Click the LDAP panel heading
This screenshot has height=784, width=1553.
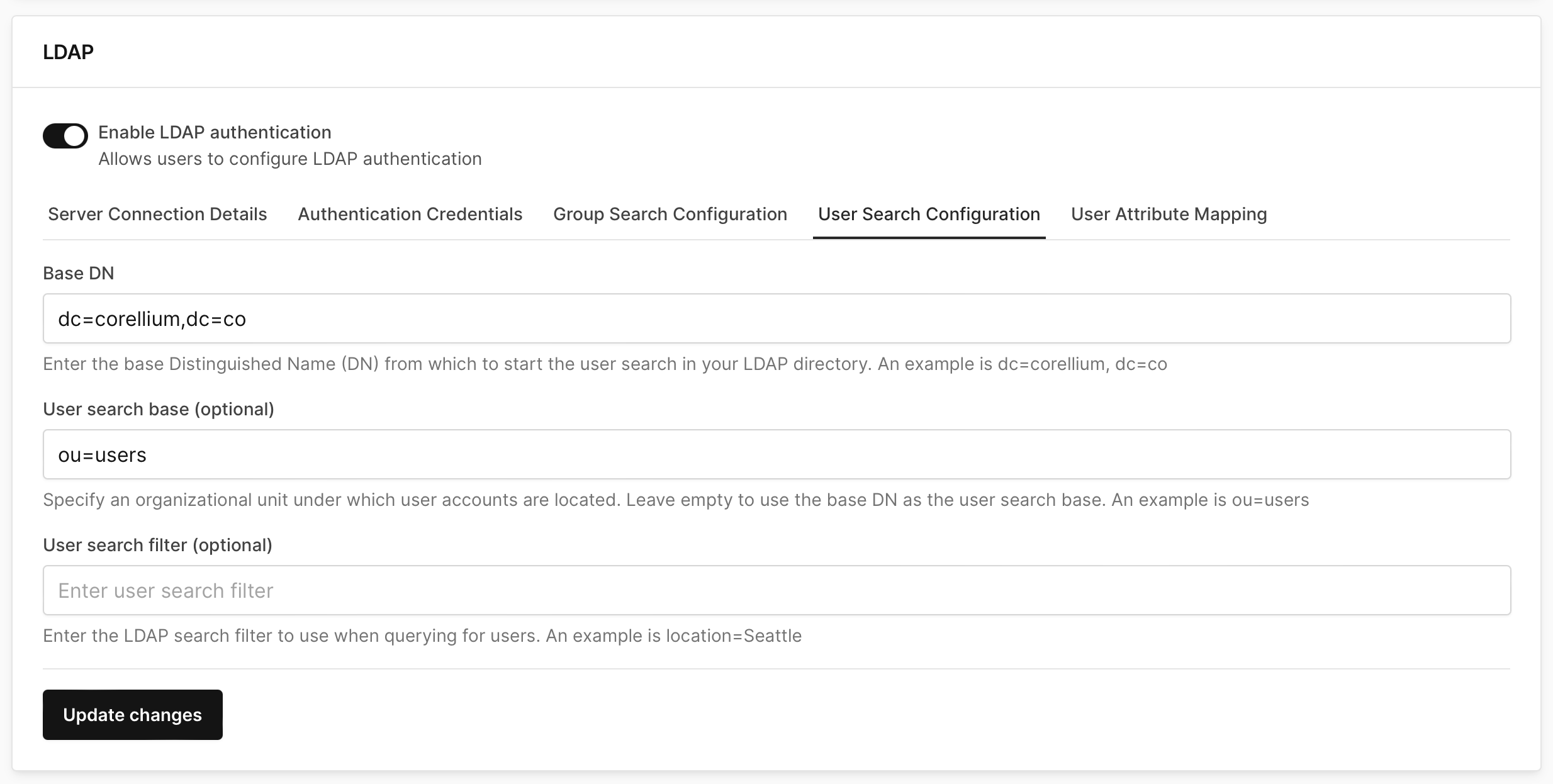pos(67,52)
